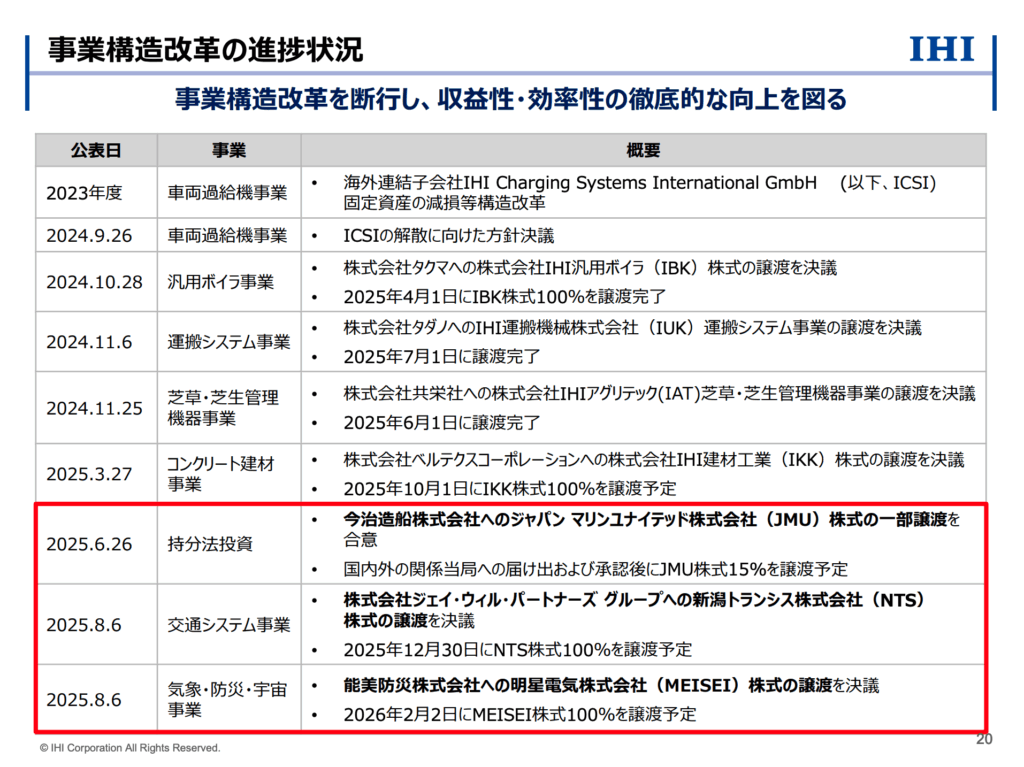Click the 運搬システム事業 cell
This screenshot has width=1024, height=767.
[229, 342]
